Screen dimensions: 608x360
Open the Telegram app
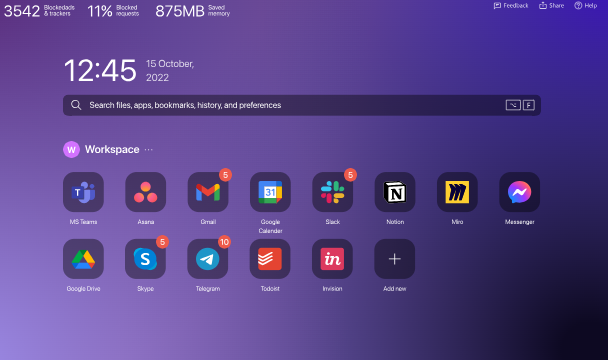208,259
